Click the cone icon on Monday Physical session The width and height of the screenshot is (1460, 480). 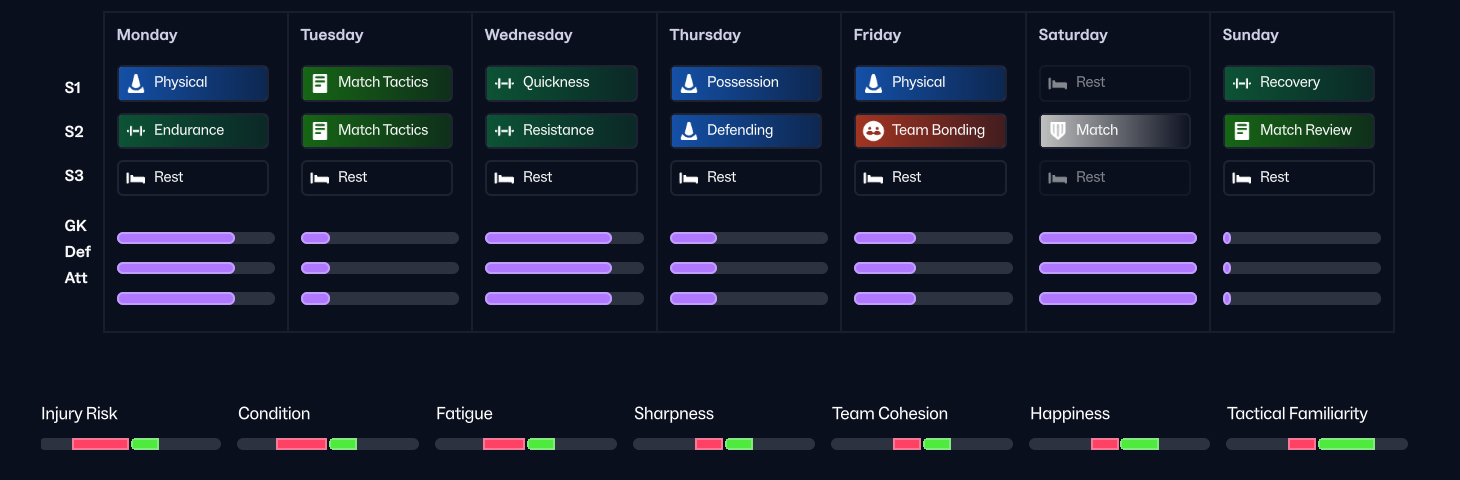136,83
